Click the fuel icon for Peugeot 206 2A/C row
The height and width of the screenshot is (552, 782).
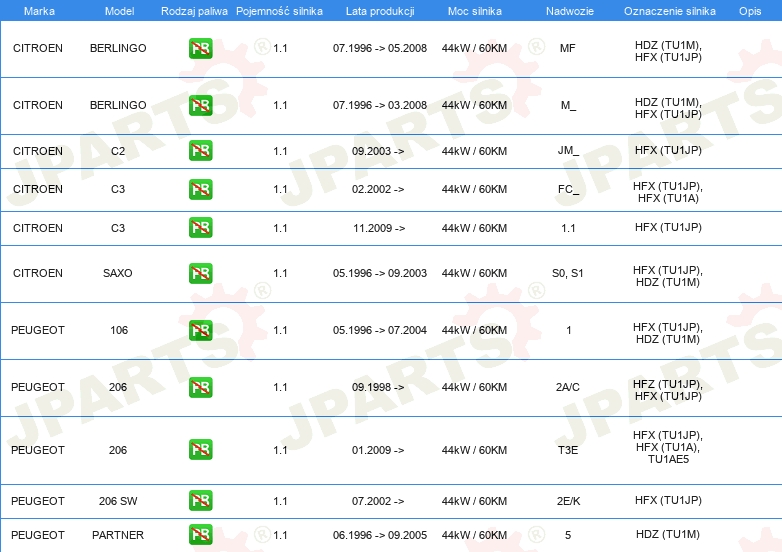[200, 387]
